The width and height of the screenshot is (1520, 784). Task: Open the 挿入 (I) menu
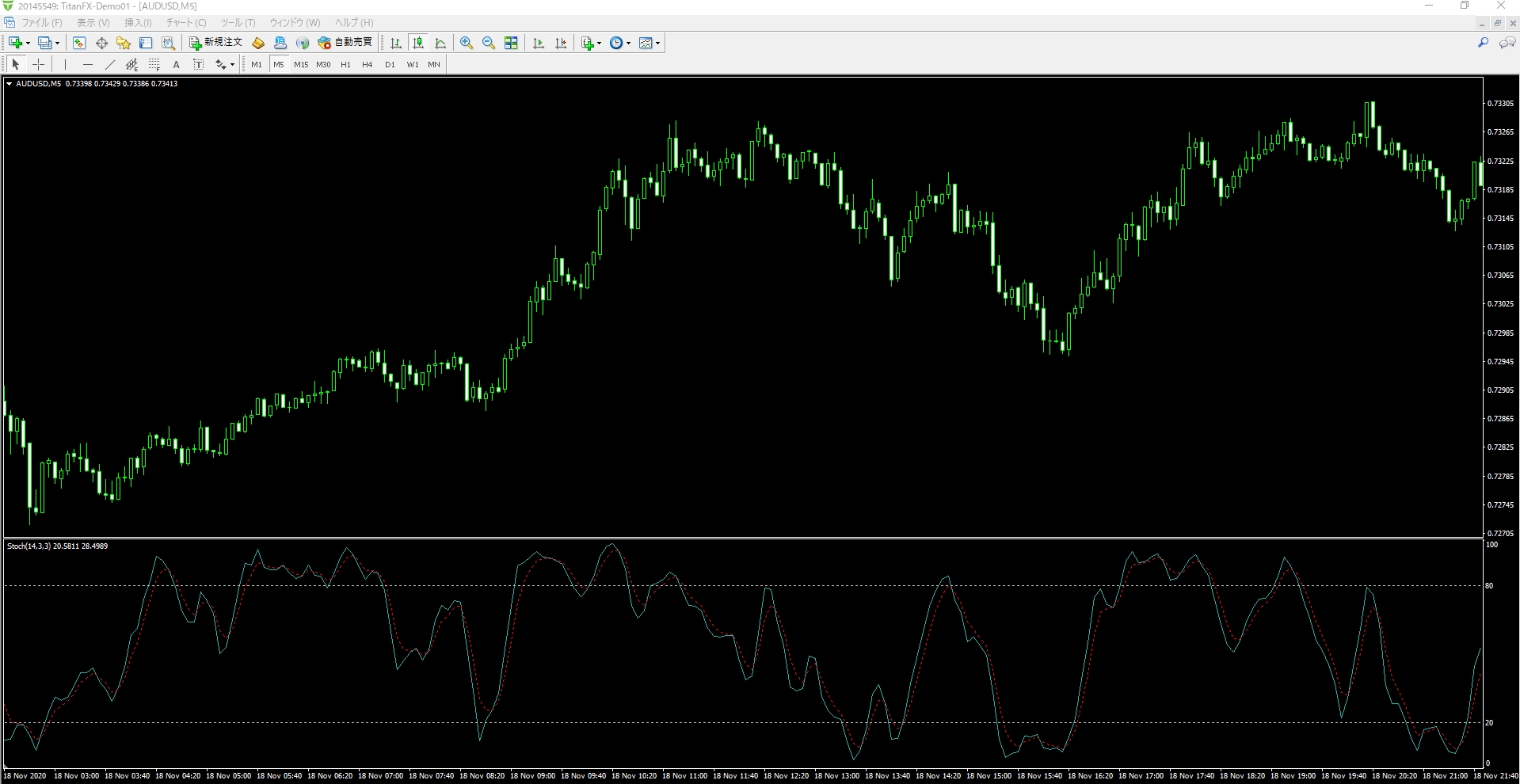click(x=138, y=23)
